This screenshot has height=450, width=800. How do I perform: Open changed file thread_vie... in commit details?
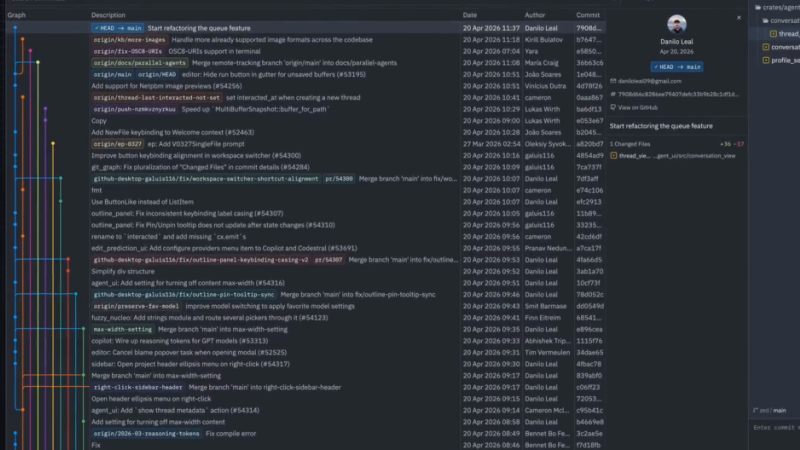tap(677, 156)
